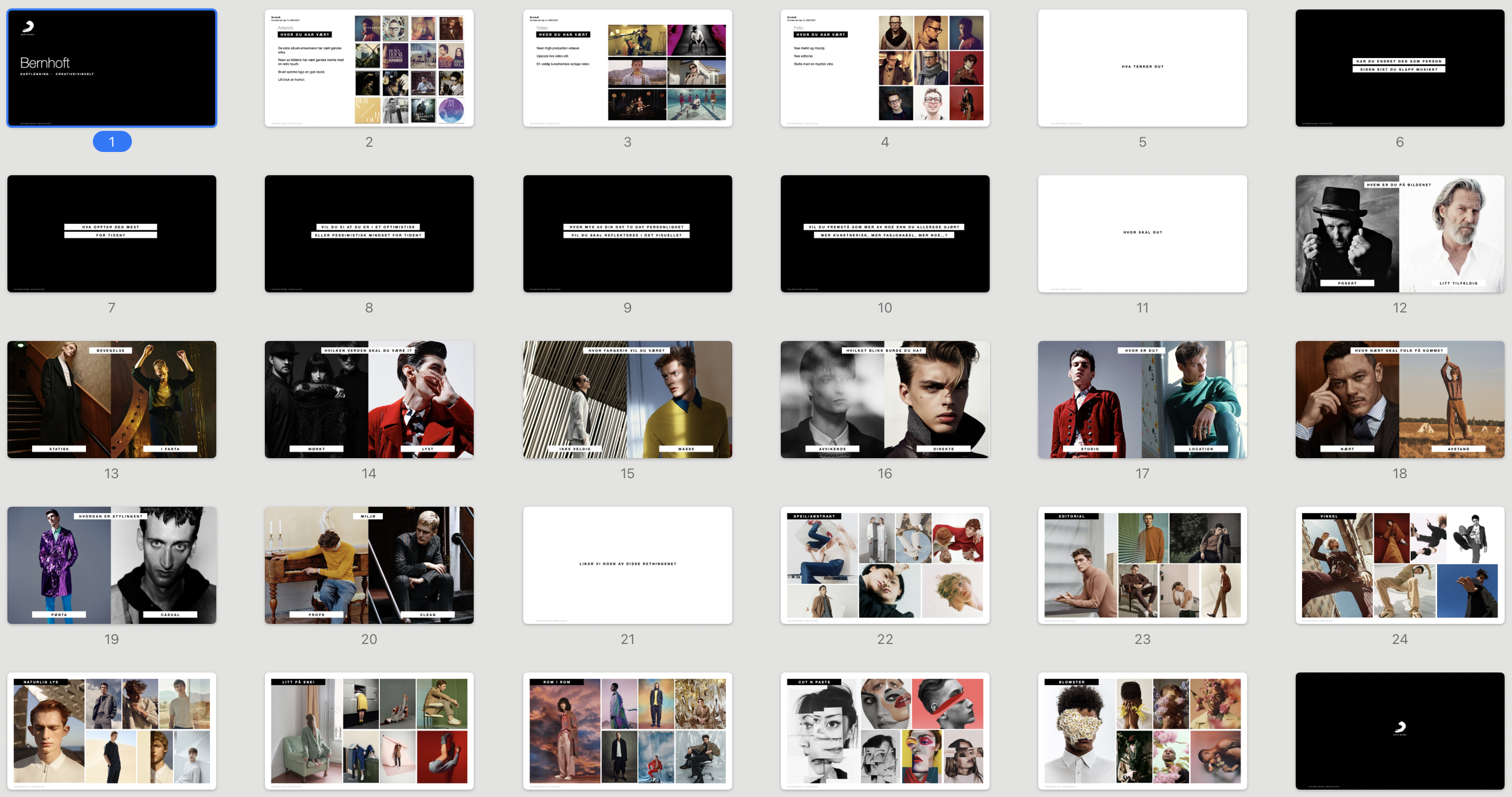Choose slide 11 'Hvor skal du?'
Image resolution: width=1512 pixels, height=797 pixels.
point(1142,234)
